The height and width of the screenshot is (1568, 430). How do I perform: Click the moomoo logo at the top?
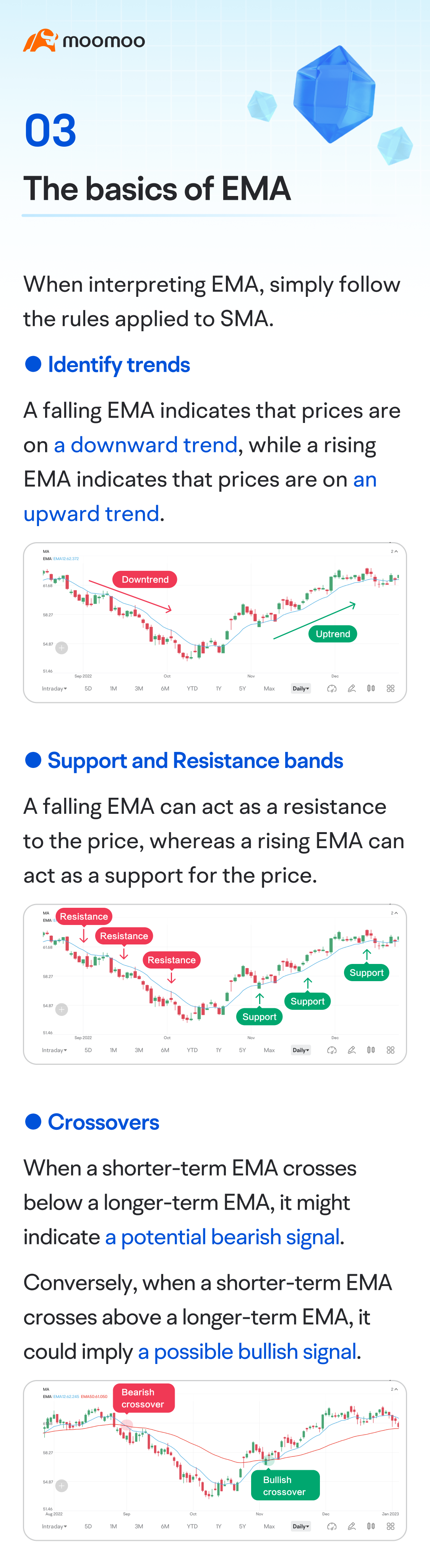(x=84, y=41)
